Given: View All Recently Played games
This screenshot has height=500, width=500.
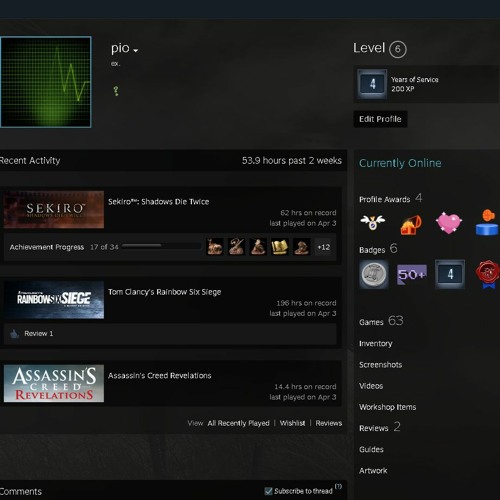Looking at the screenshot, I should point(238,423).
